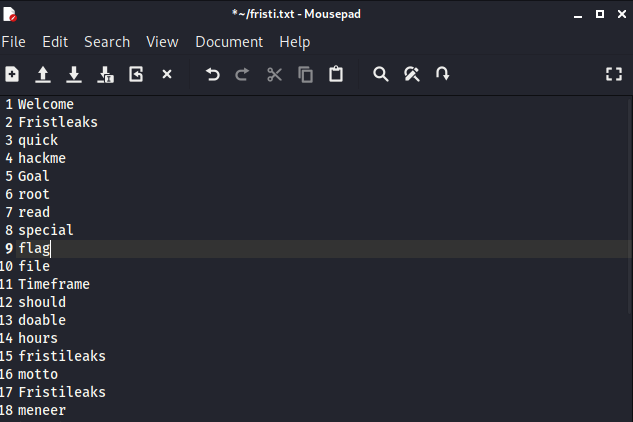The width and height of the screenshot is (633, 422).
Task: Click the Go to line icon
Action: [442, 74]
